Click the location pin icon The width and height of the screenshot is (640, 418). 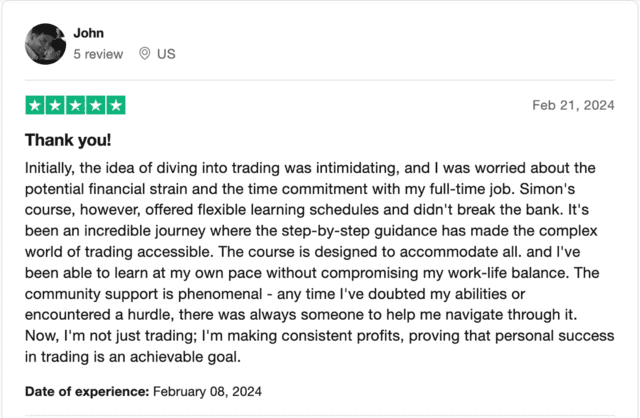tap(144, 53)
